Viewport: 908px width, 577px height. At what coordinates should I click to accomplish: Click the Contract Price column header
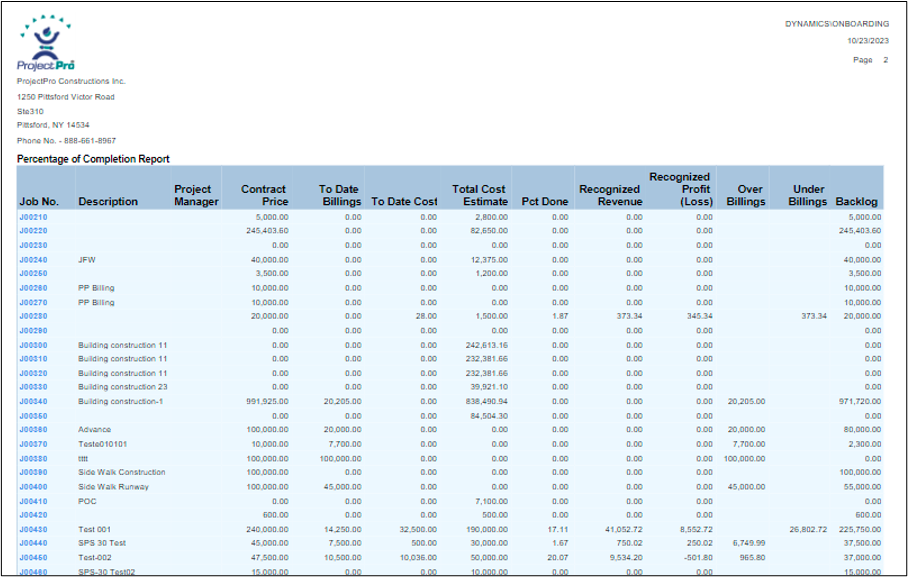pos(265,195)
